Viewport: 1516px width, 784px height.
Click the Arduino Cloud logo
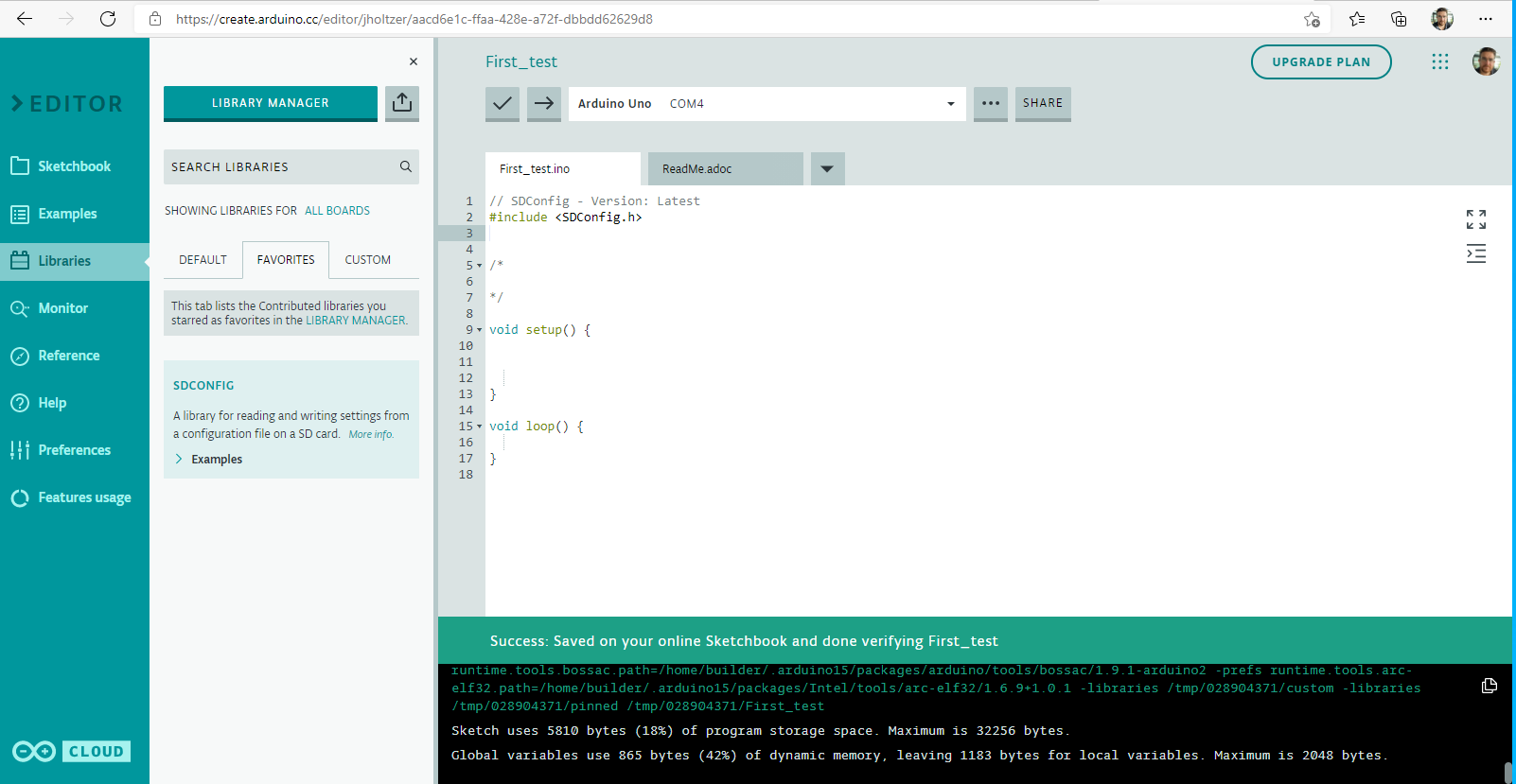72,751
